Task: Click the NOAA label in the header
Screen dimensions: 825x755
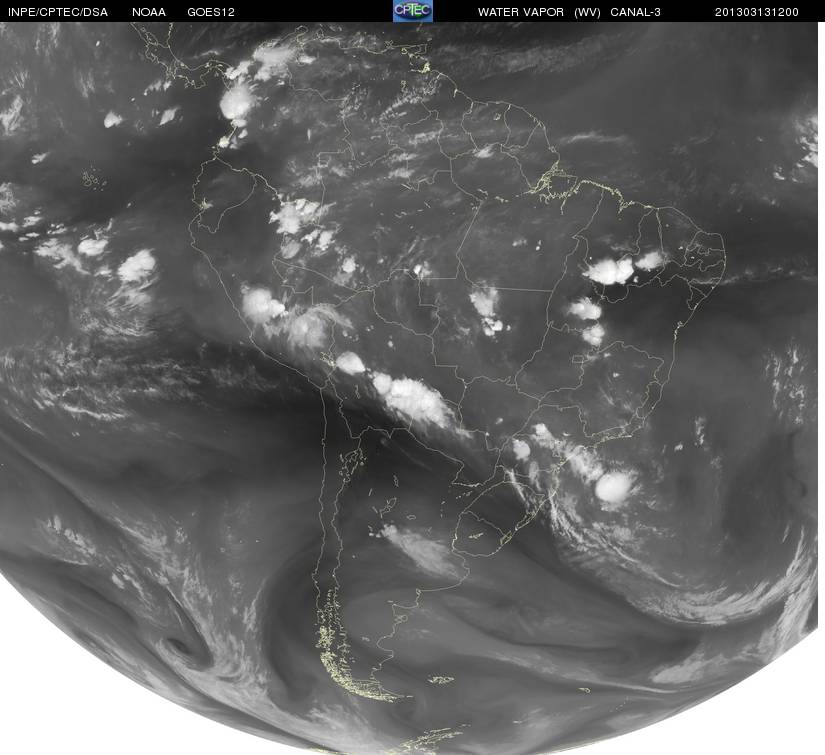Action: coord(149,12)
